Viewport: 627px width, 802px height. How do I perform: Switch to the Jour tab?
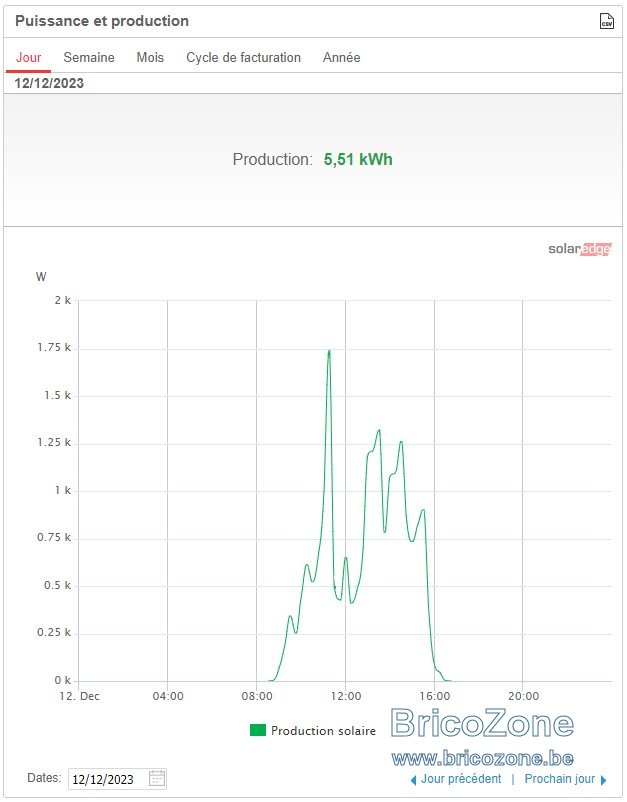click(28, 57)
